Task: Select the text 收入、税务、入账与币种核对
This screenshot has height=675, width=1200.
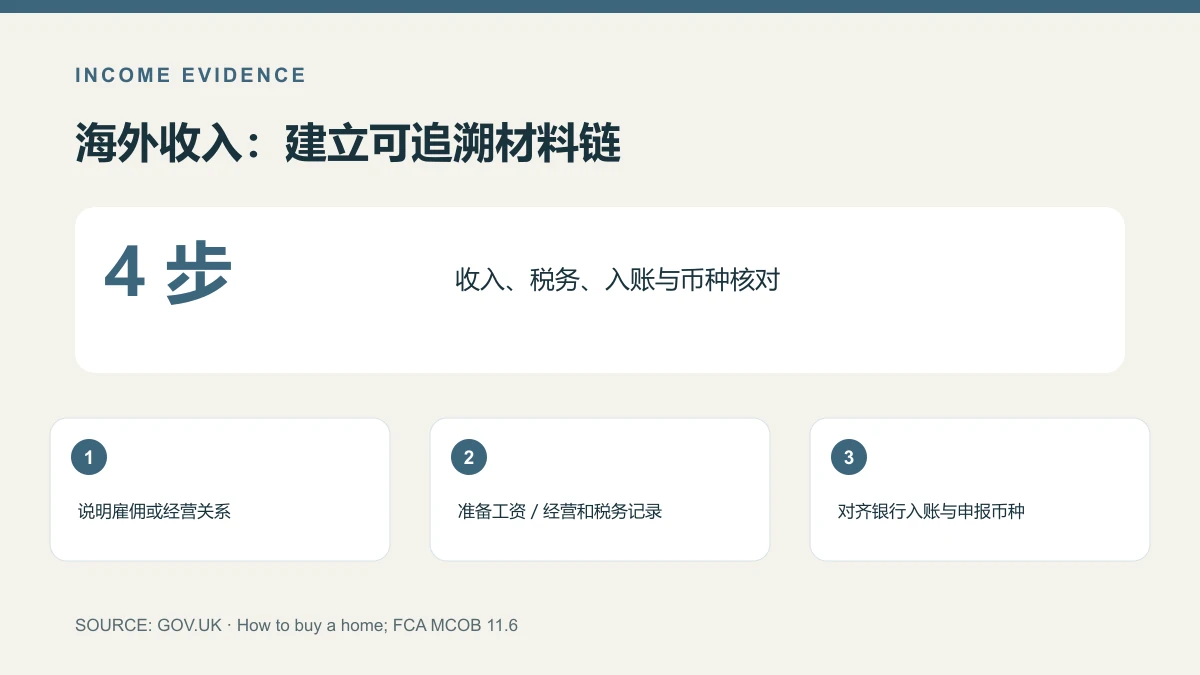Action: [617, 280]
